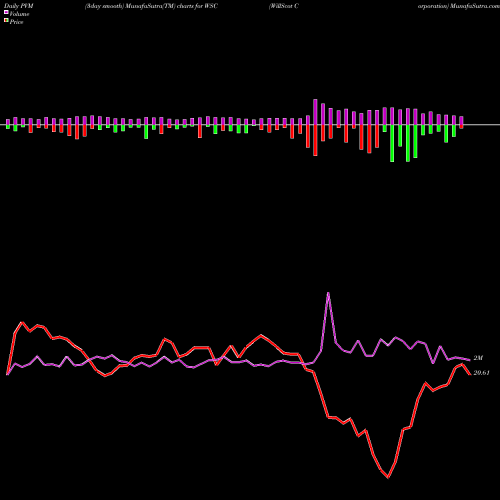This screenshot has width=500, height=500.
Task: Click the lowest point of red price line
Action: [x=388, y=477]
